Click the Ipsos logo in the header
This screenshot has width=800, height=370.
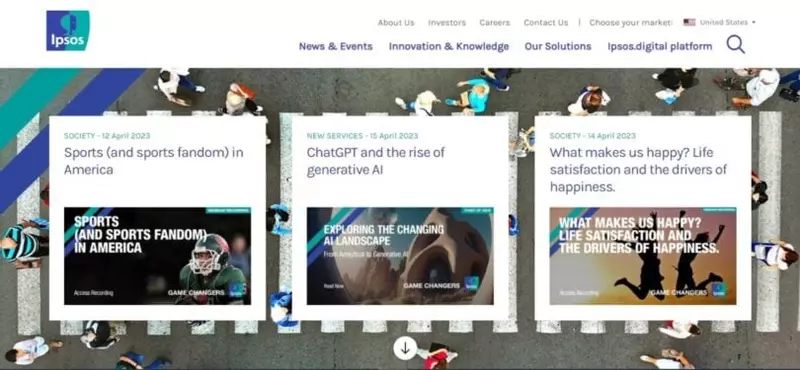68,31
